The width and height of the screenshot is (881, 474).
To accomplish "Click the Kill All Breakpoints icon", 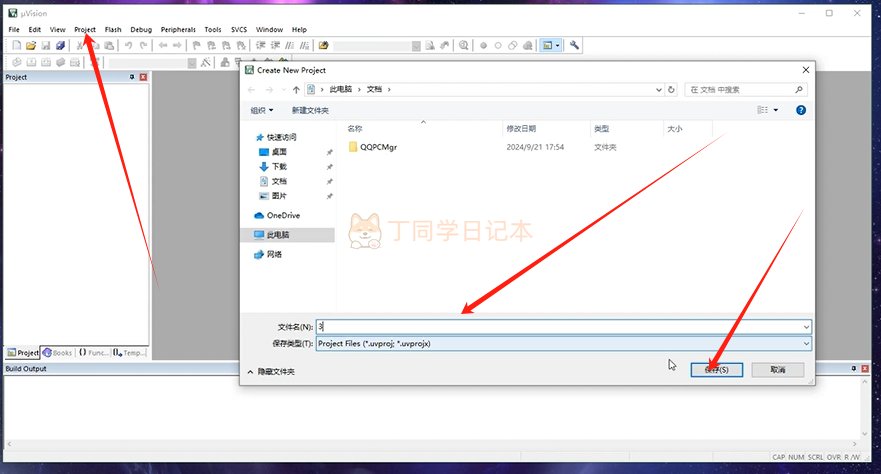I will pos(527,45).
